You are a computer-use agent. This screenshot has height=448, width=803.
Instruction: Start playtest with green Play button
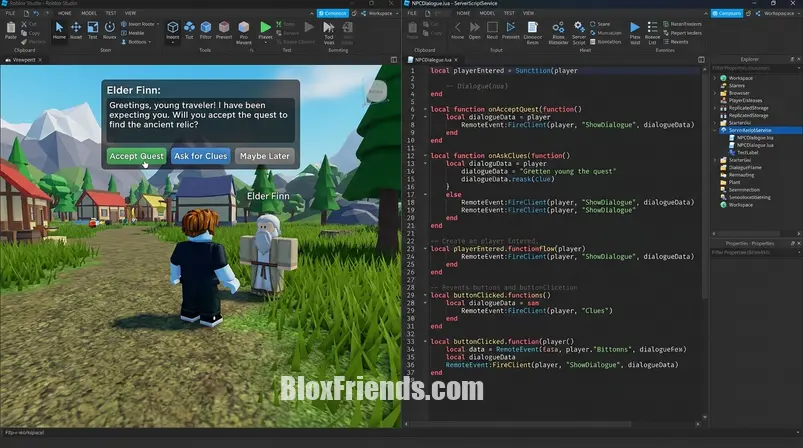[x=265, y=27]
